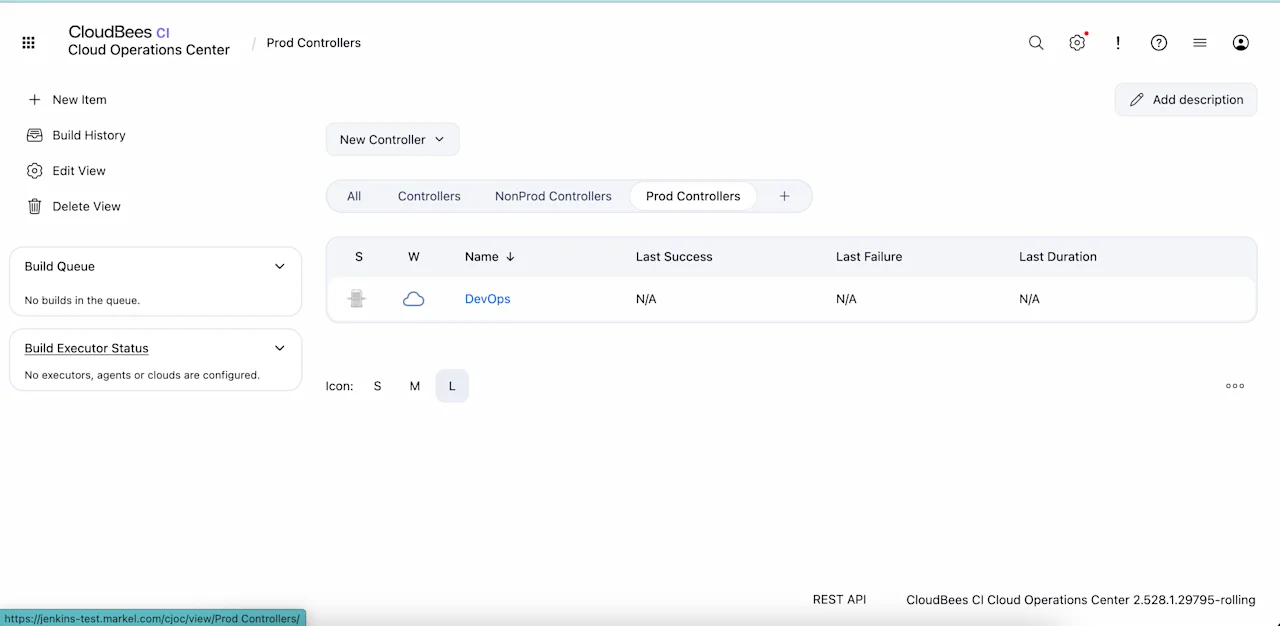Switch to the NonProd Controllers tab
Viewport: 1280px width, 626px height.
[x=553, y=196]
